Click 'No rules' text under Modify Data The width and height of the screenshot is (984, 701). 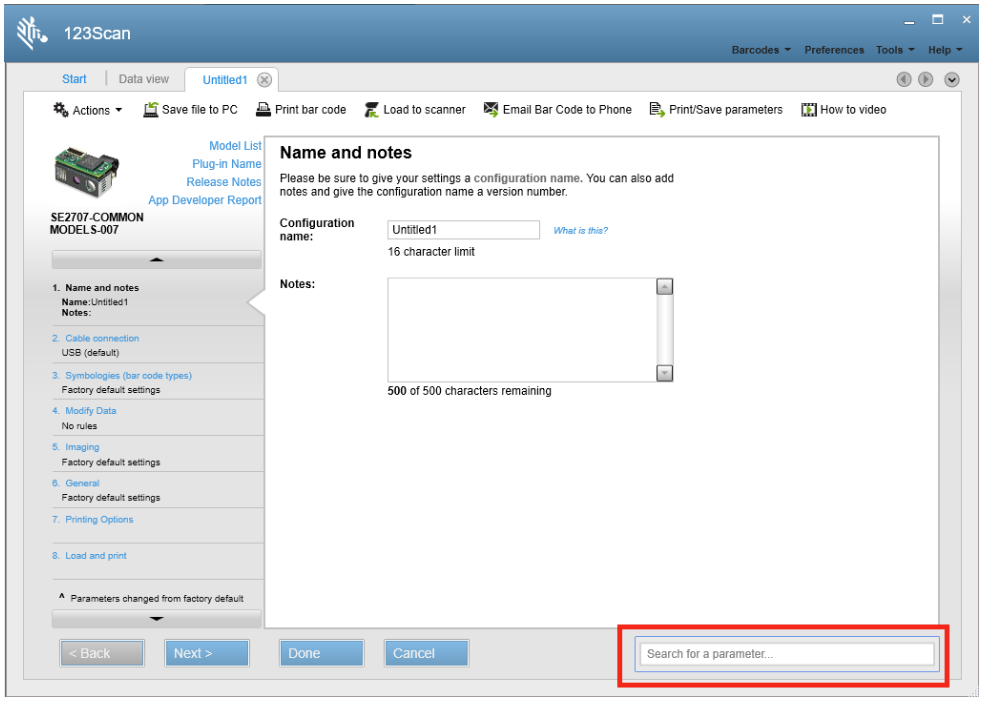coord(79,426)
